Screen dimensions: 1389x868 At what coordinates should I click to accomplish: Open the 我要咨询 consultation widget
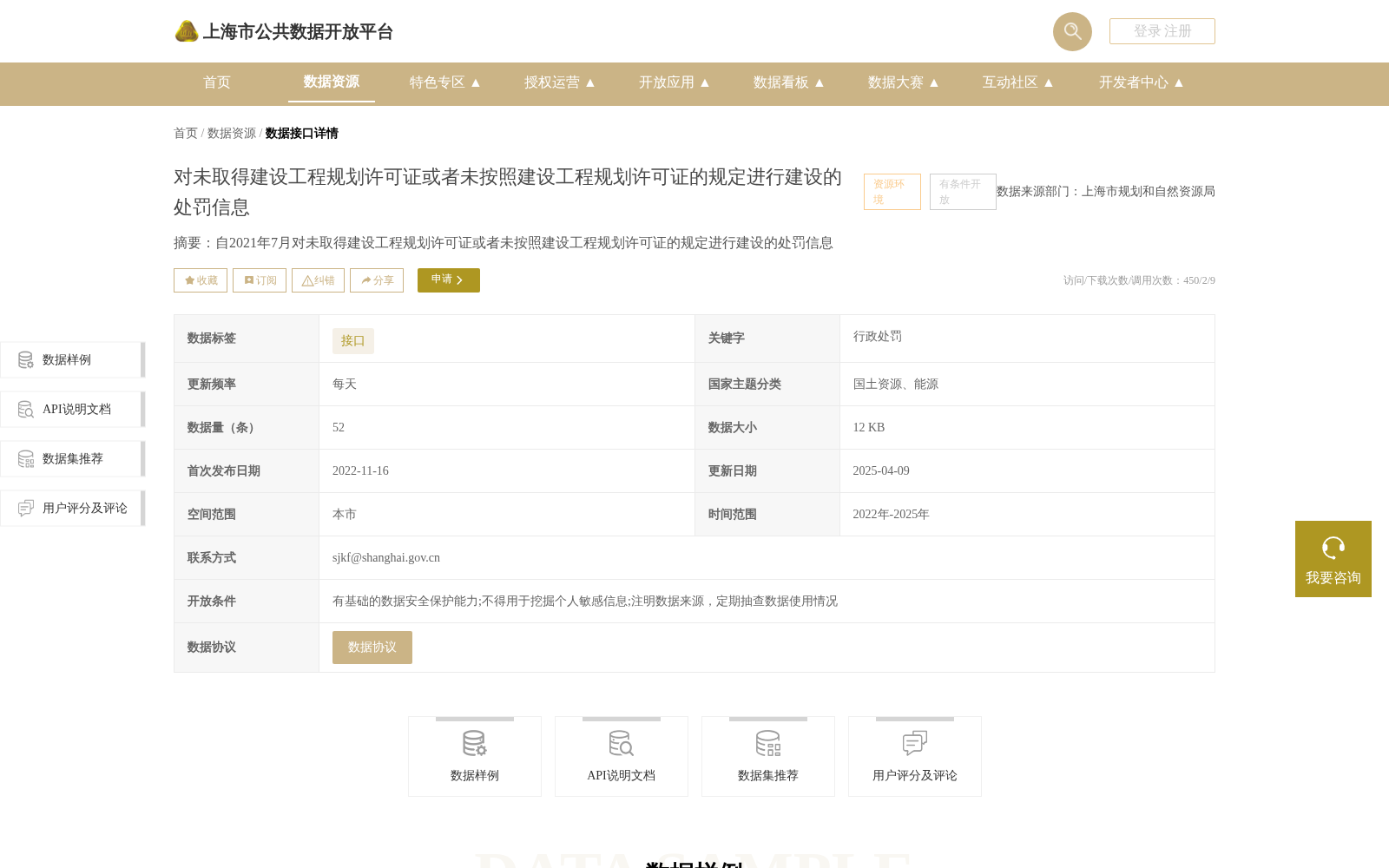1333,559
